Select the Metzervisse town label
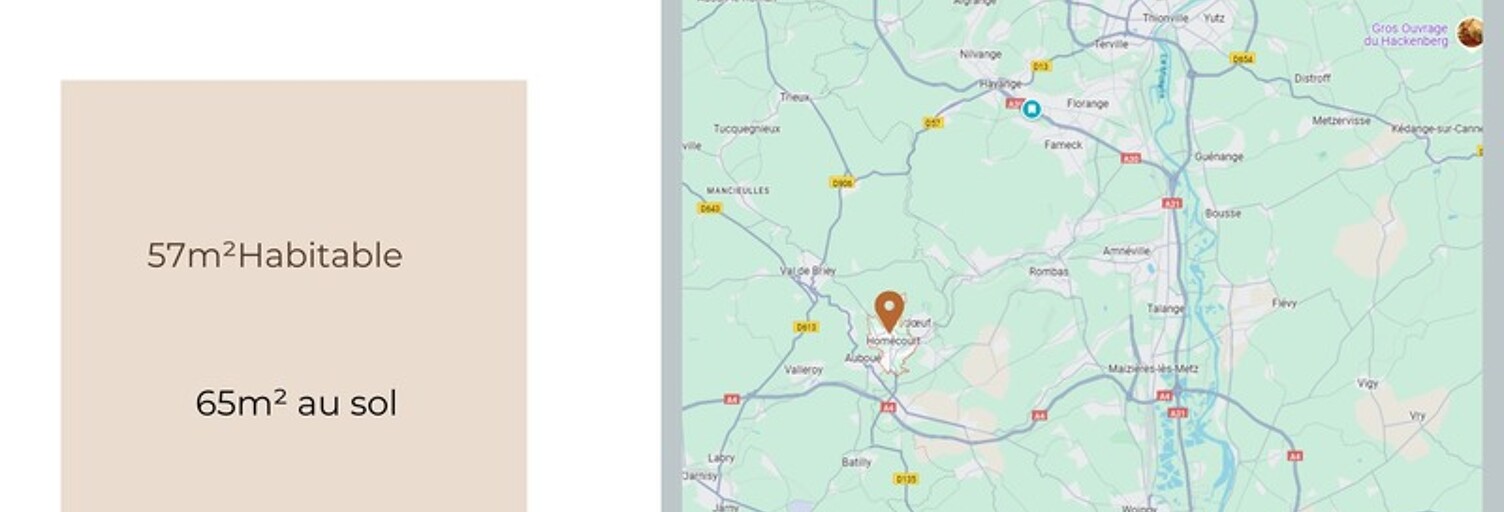The image size is (1504, 512). (x=1341, y=120)
